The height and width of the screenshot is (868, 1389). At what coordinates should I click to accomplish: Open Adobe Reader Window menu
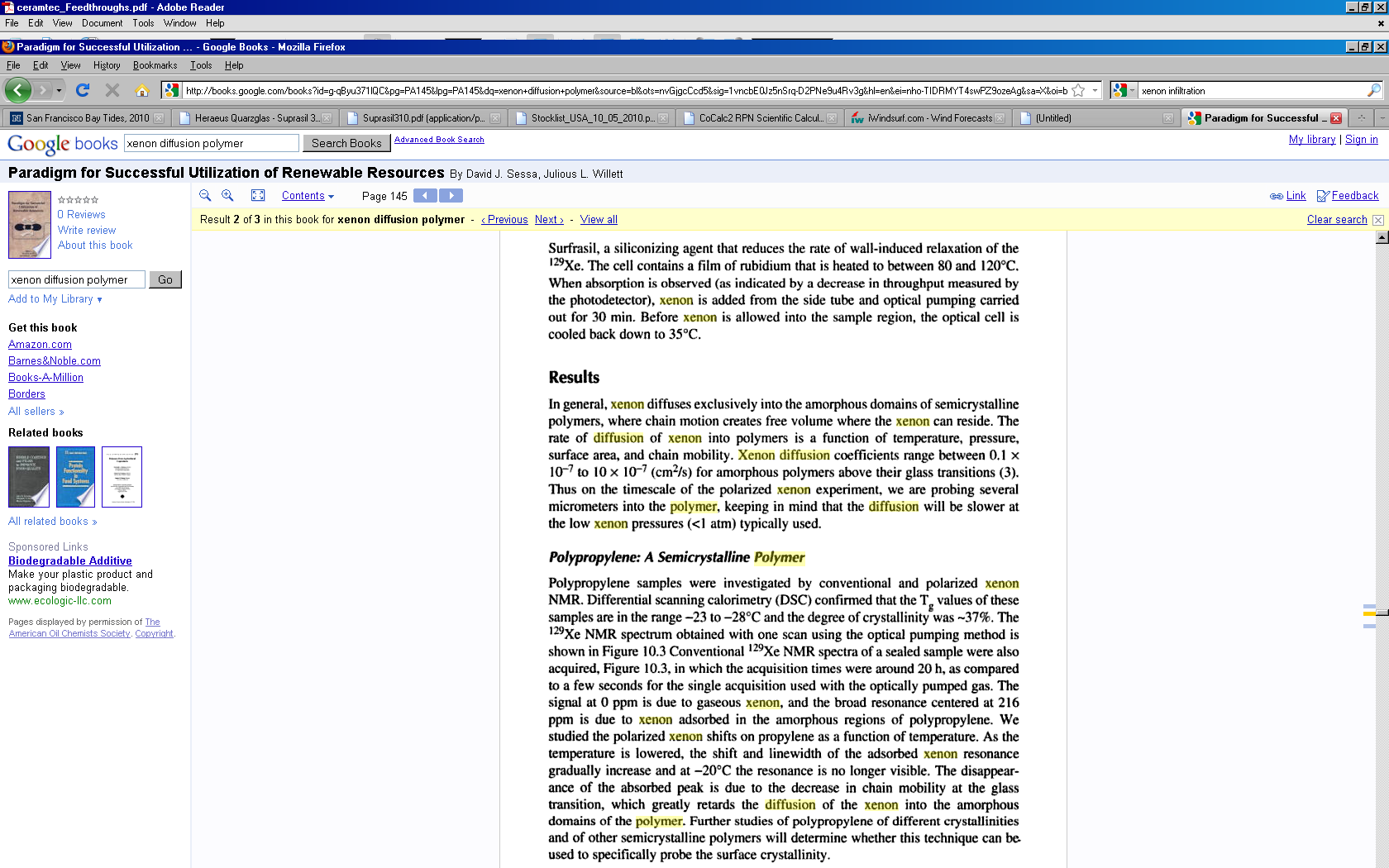pyautogui.click(x=179, y=23)
